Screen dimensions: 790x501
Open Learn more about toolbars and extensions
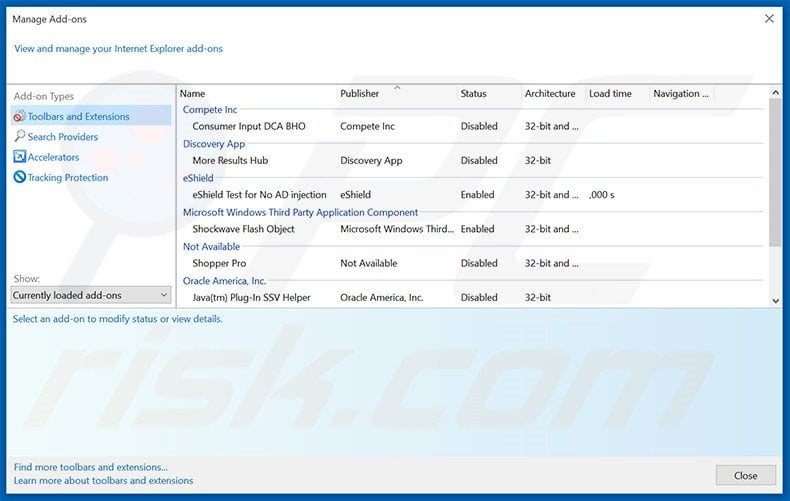click(x=103, y=481)
